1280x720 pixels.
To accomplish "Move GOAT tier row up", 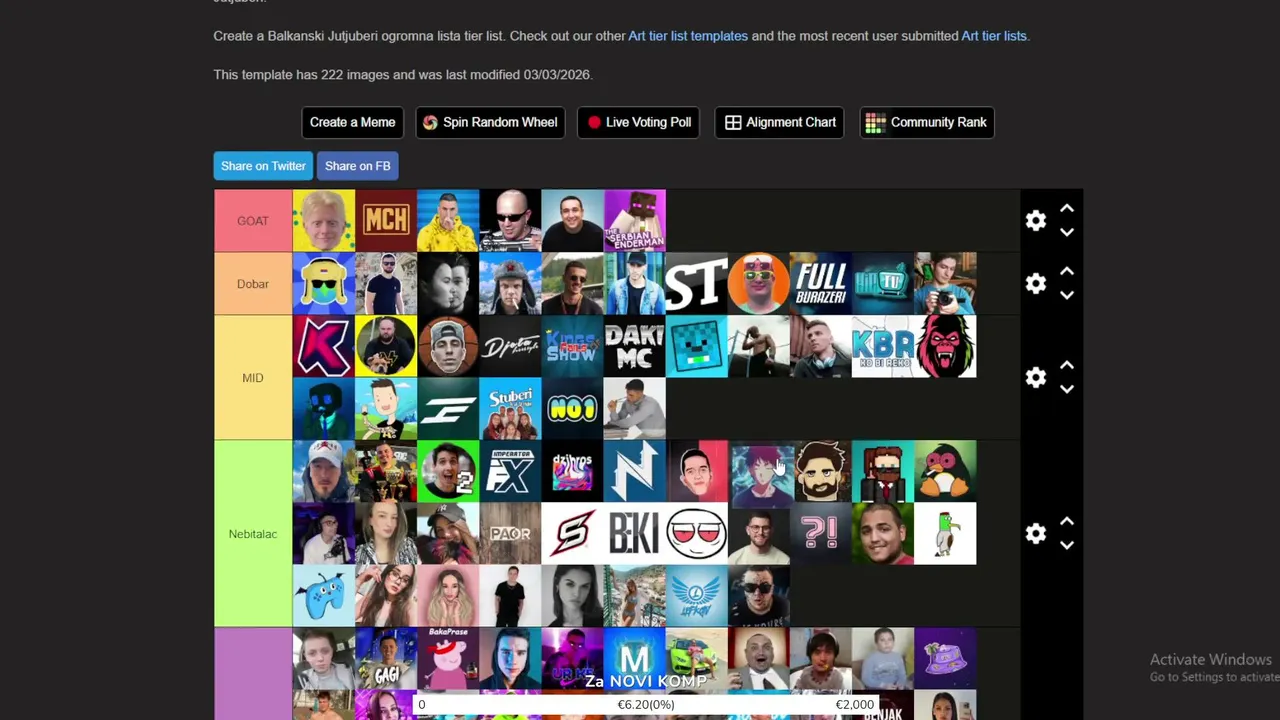I will 1067,209.
